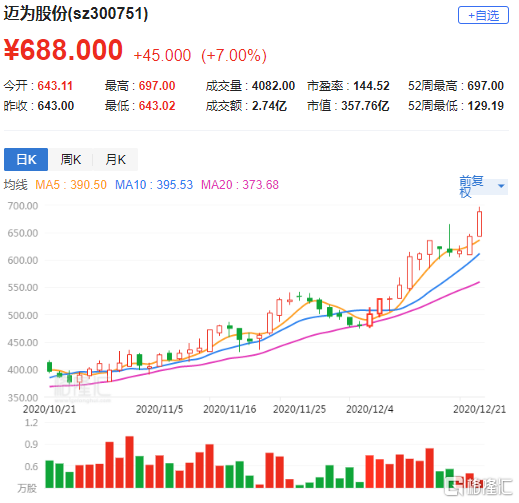The width and height of the screenshot is (519, 503).
Task: Click the 最低 value 643.02
Action: pos(157,106)
